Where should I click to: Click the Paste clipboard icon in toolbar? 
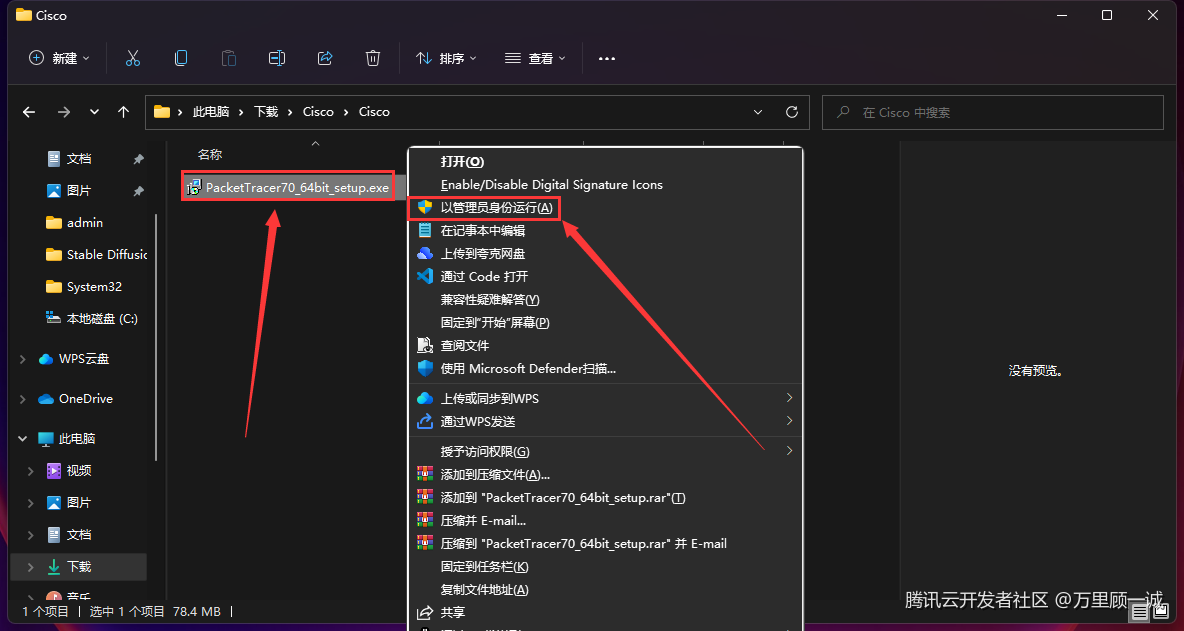[x=228, y=58]
